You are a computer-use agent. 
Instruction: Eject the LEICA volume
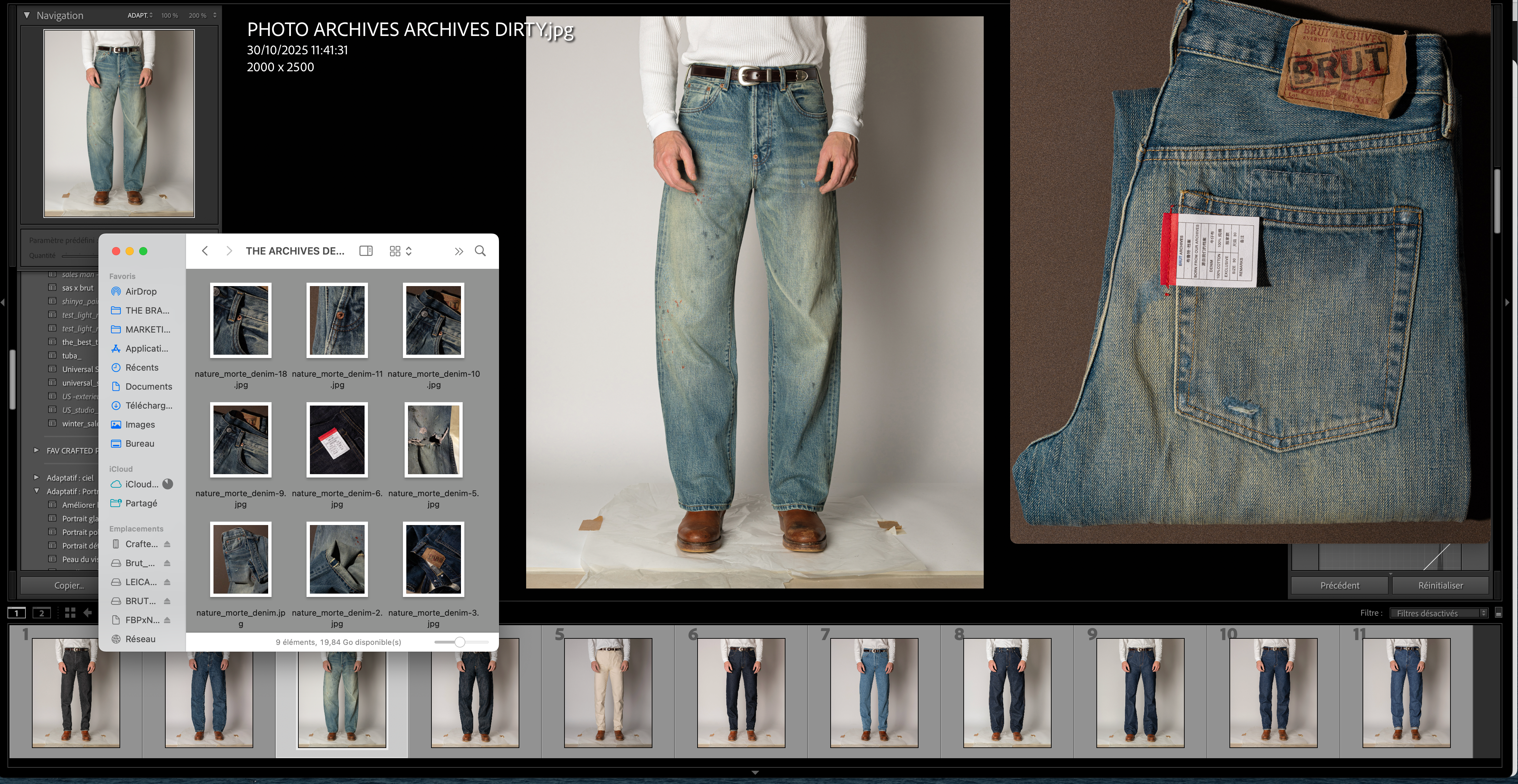coord(167,582)
